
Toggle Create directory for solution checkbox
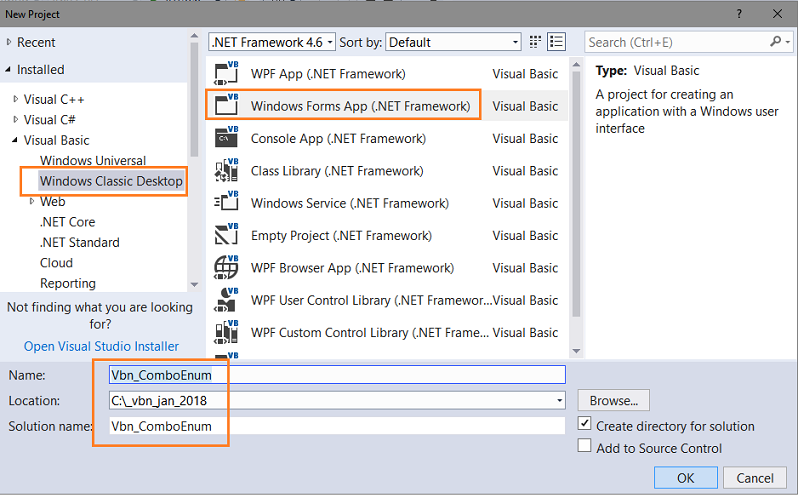tap(584, 423)
